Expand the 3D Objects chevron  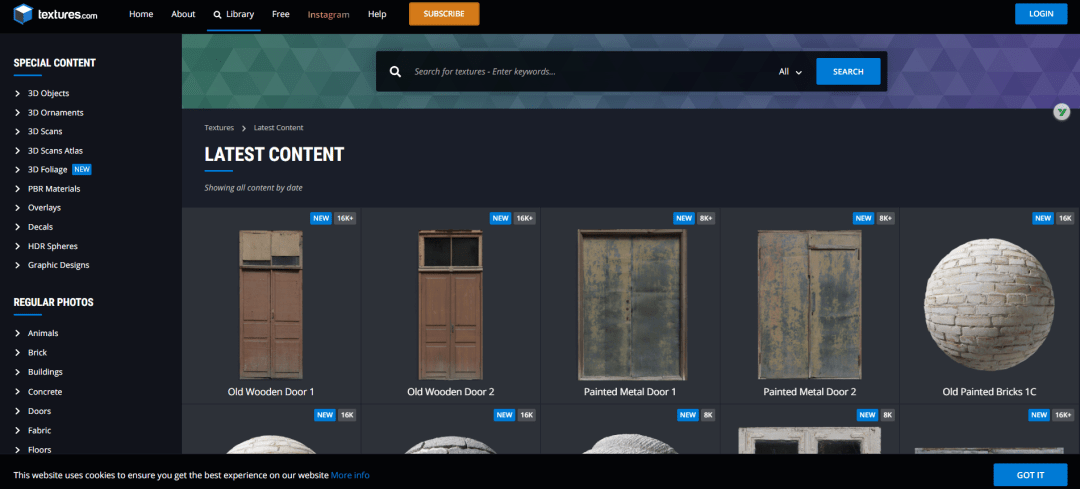tap(18, 93)
